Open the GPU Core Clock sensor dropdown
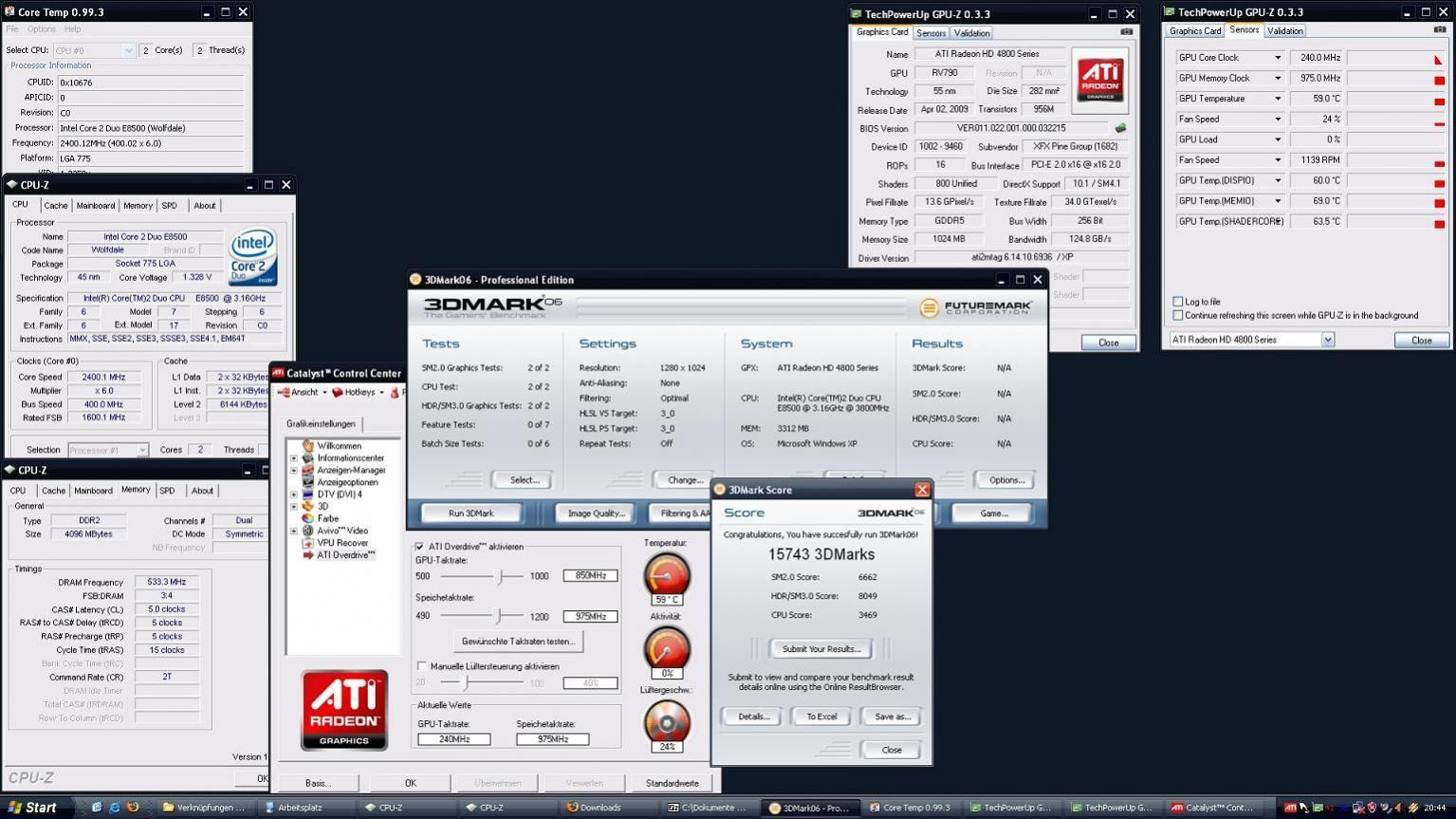Image resolution: width=1456 pixels, height=819 pixels. point(1278,58)
